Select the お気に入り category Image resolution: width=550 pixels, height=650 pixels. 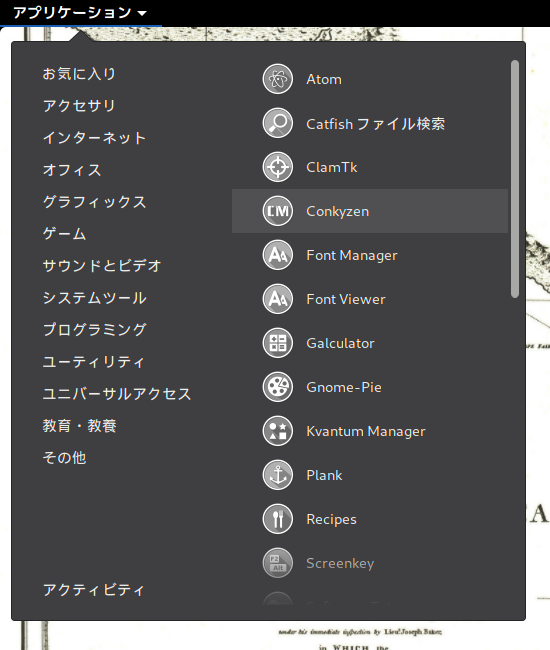coord(79,74)
